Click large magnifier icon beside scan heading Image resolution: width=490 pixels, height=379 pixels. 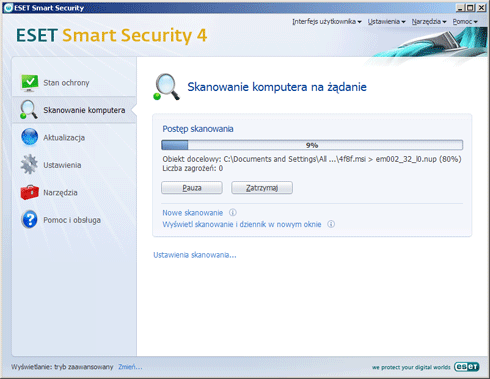coord(166,87)
